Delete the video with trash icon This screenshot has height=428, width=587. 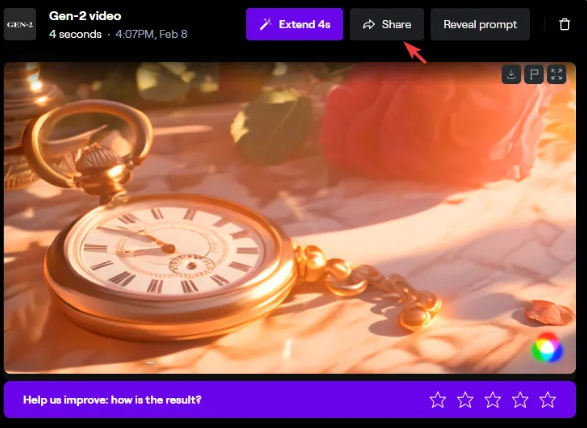pyautogui.click(x=564, y=24)
